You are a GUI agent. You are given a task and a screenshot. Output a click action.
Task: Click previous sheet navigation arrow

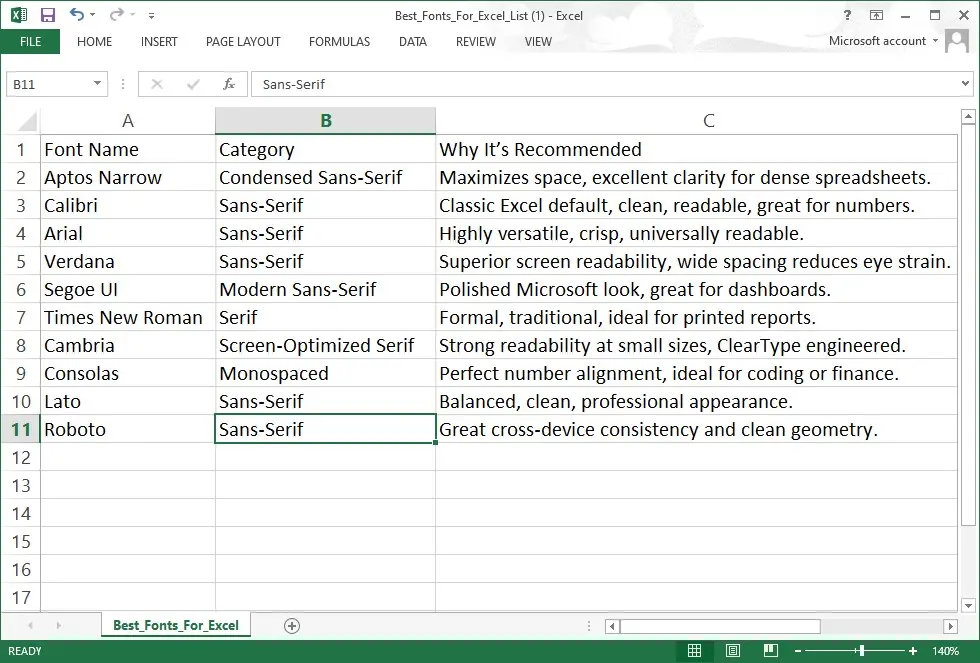[x=30, y=625]
